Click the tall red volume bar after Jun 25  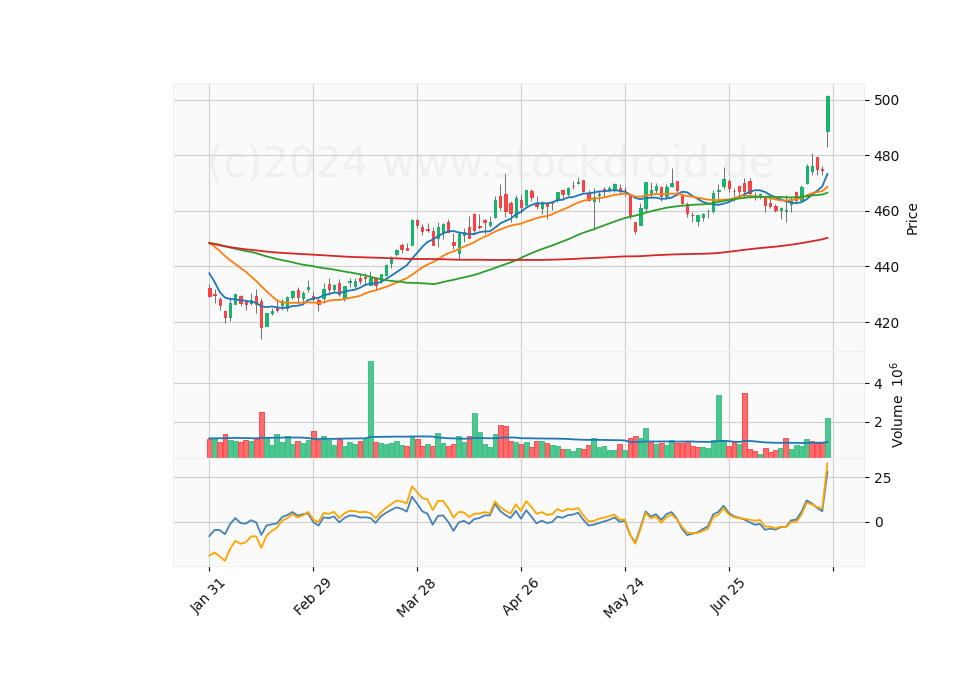744,426
